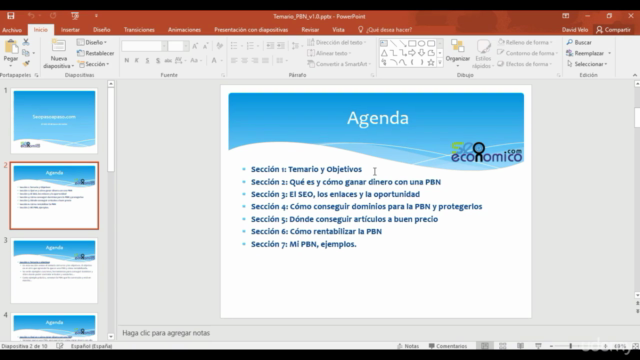Select slide 3 thumbnail in the panel
The height and width of the screenshot is (360, 640).
(54, 270)
